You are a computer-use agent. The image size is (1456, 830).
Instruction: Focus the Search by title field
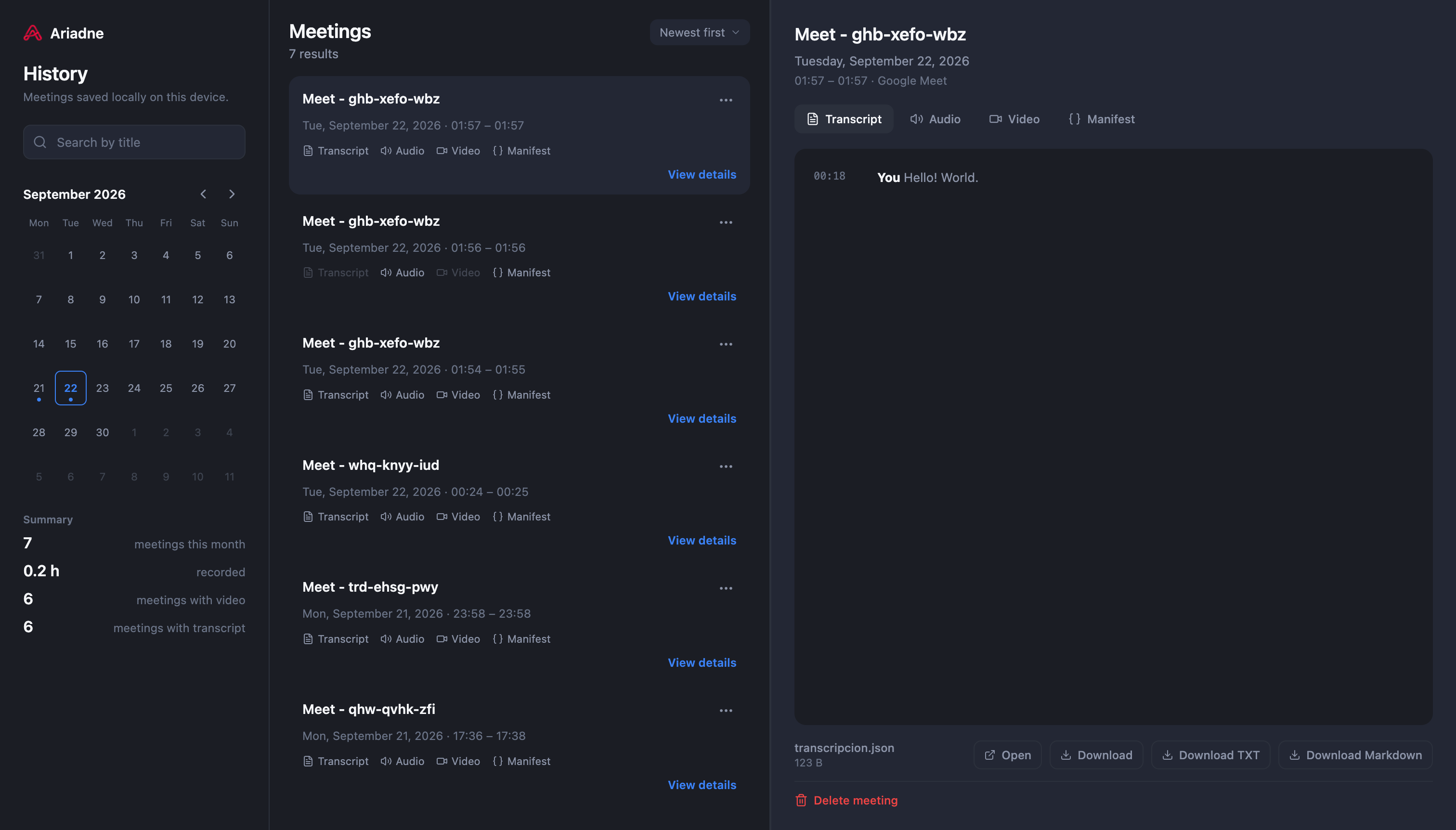click(x=134, y=142)
